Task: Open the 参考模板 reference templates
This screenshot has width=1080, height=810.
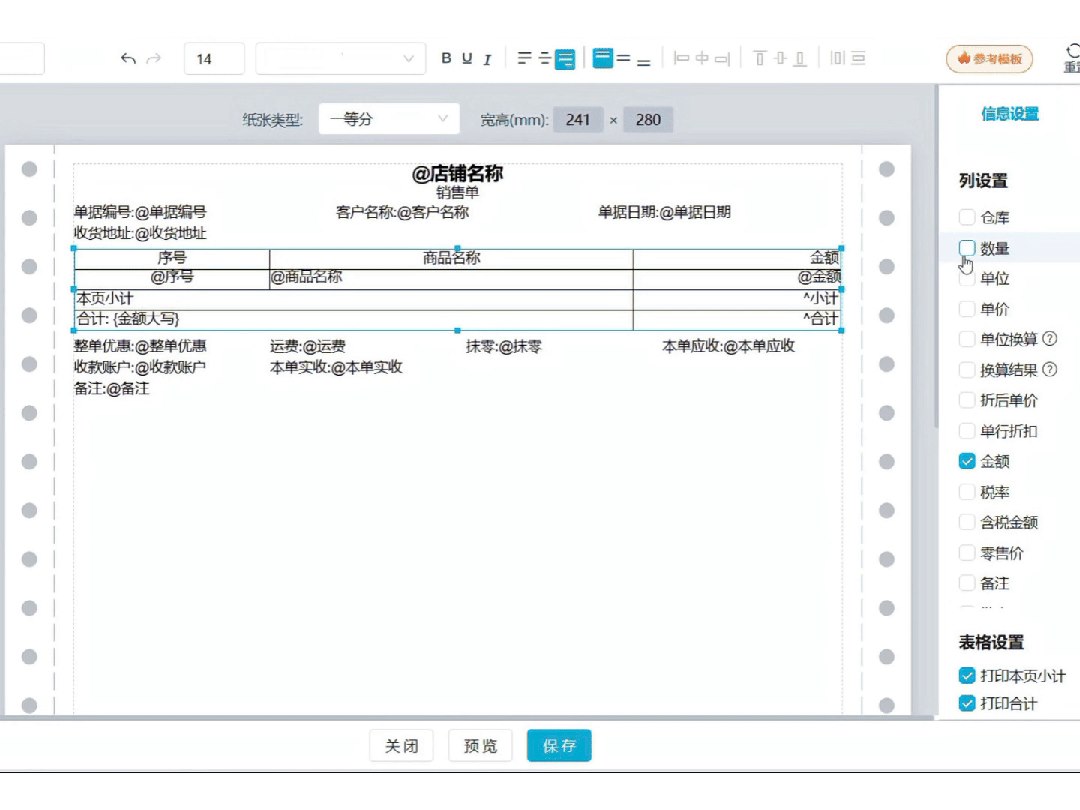Action: coord(990,59)
